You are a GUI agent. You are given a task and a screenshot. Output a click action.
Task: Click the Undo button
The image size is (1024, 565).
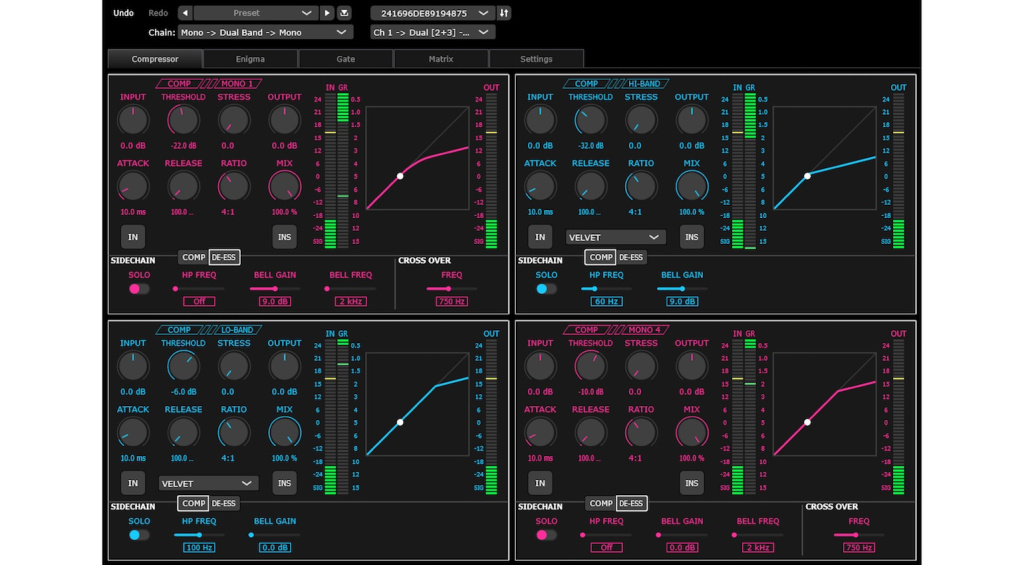click(x=123, y=13)
